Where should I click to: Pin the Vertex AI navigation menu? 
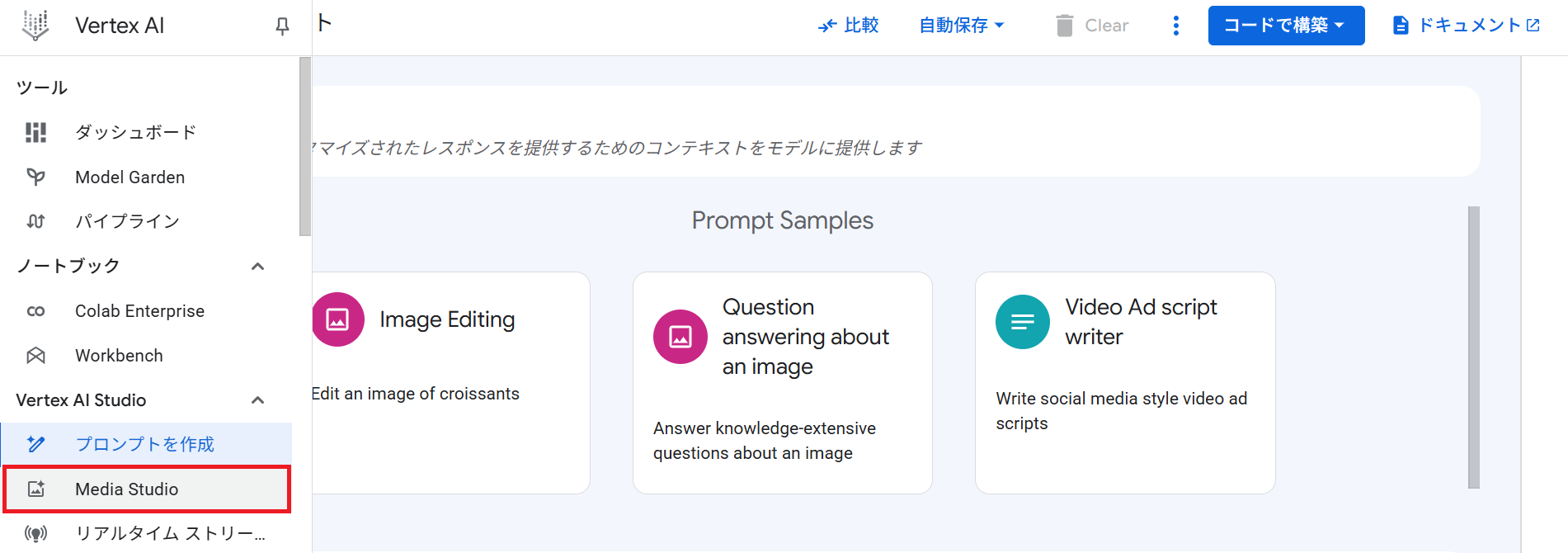tap(282, 26)
